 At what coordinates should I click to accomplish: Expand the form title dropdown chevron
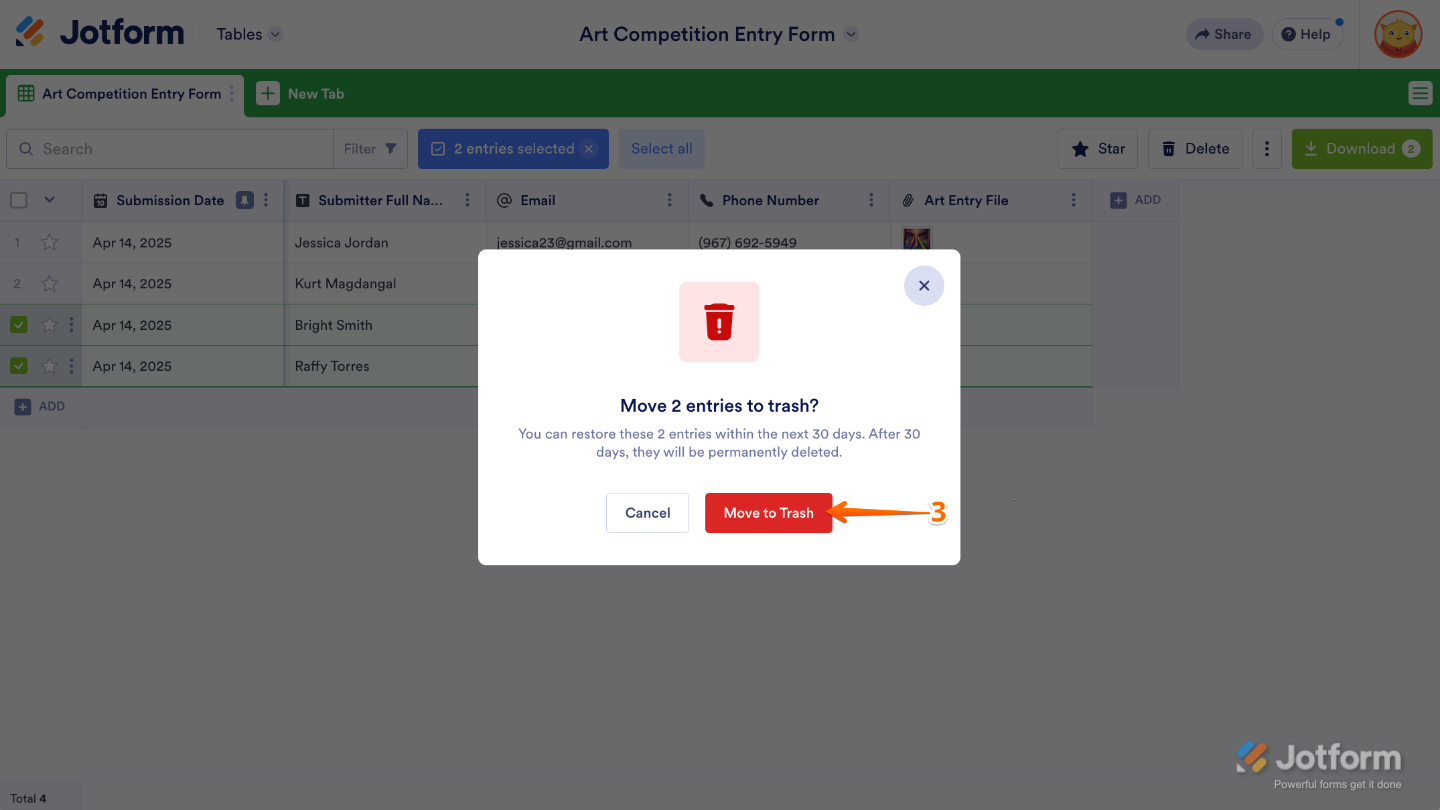[851, 34]
